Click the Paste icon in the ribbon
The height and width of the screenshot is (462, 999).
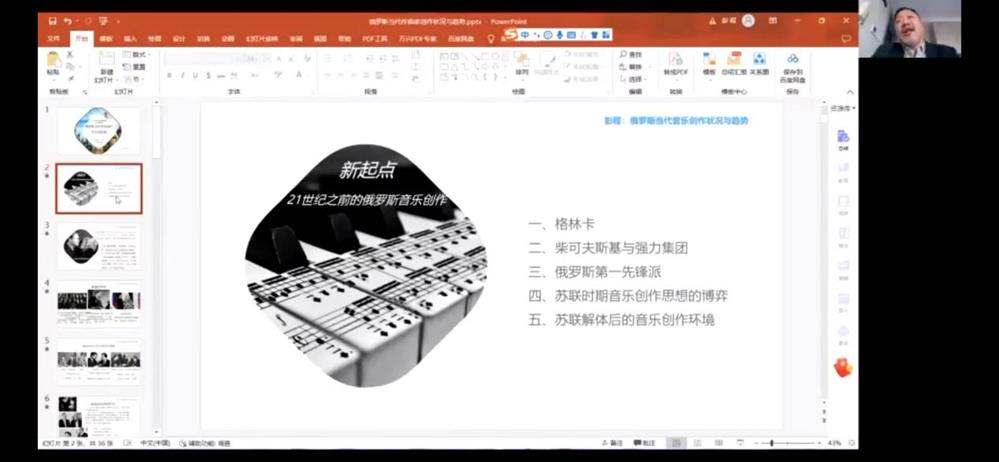53,62
